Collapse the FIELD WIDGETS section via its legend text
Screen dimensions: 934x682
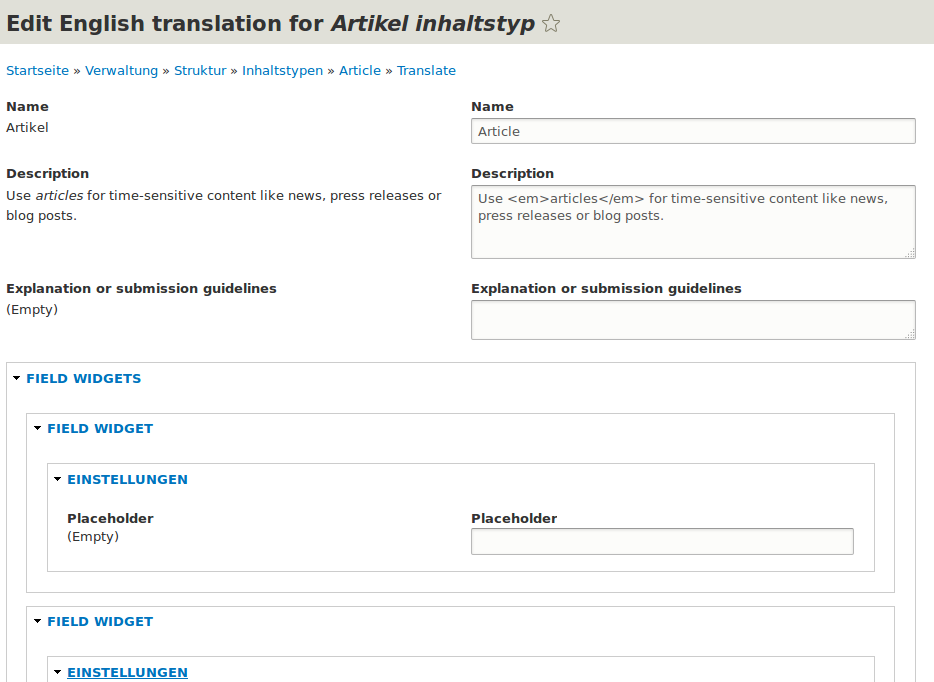[x=83, y=379]
